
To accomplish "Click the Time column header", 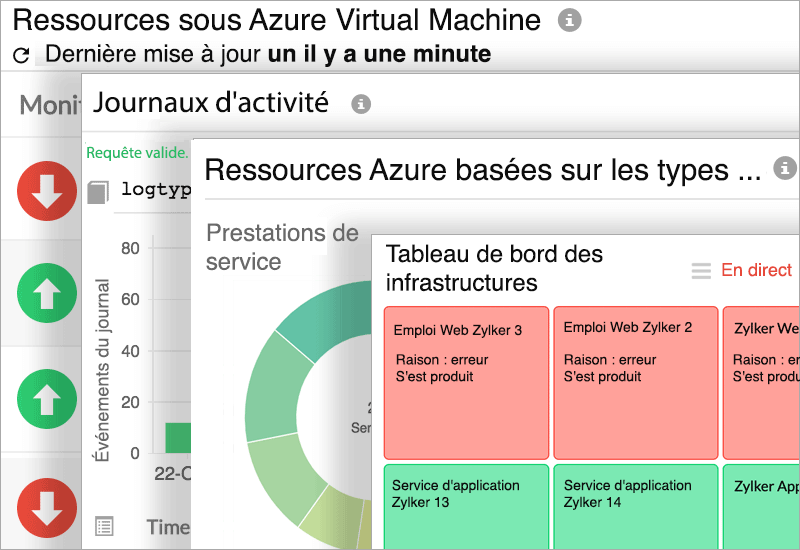I will click(x=168, y=527).
